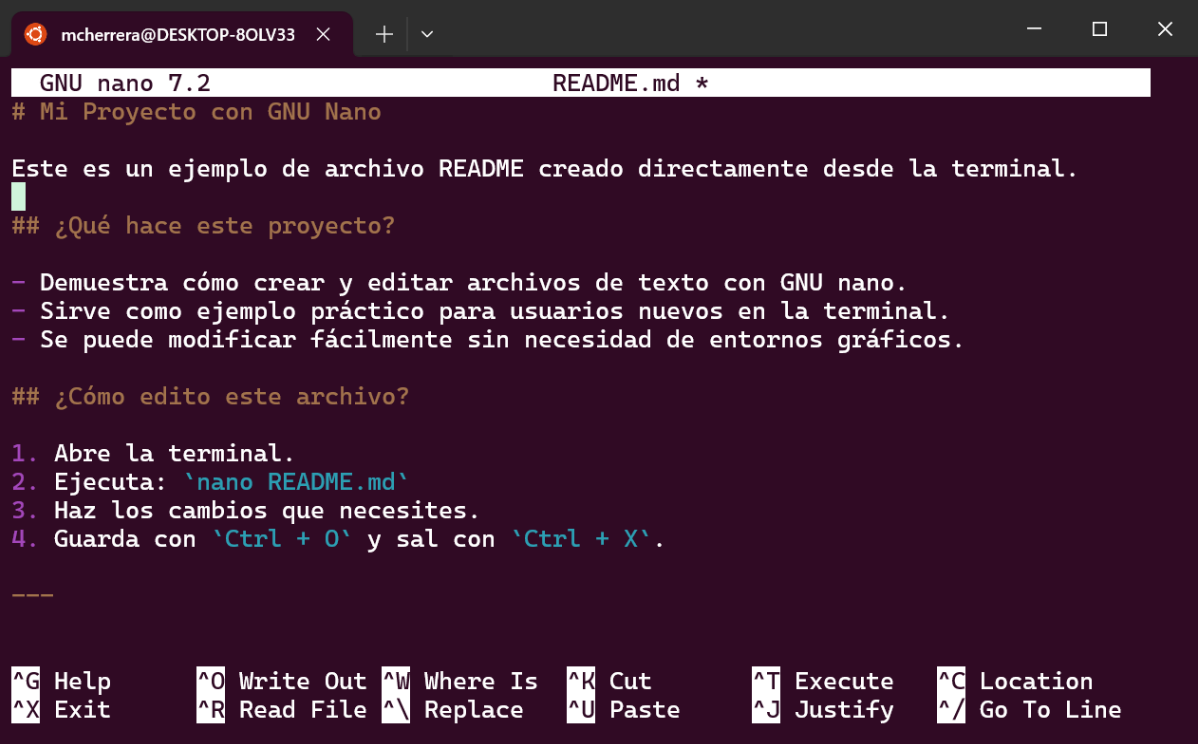Click the ^U Paste shortcut
Image resolution: width=1198 pixels, height=744 pixels.
click(623, 710)
